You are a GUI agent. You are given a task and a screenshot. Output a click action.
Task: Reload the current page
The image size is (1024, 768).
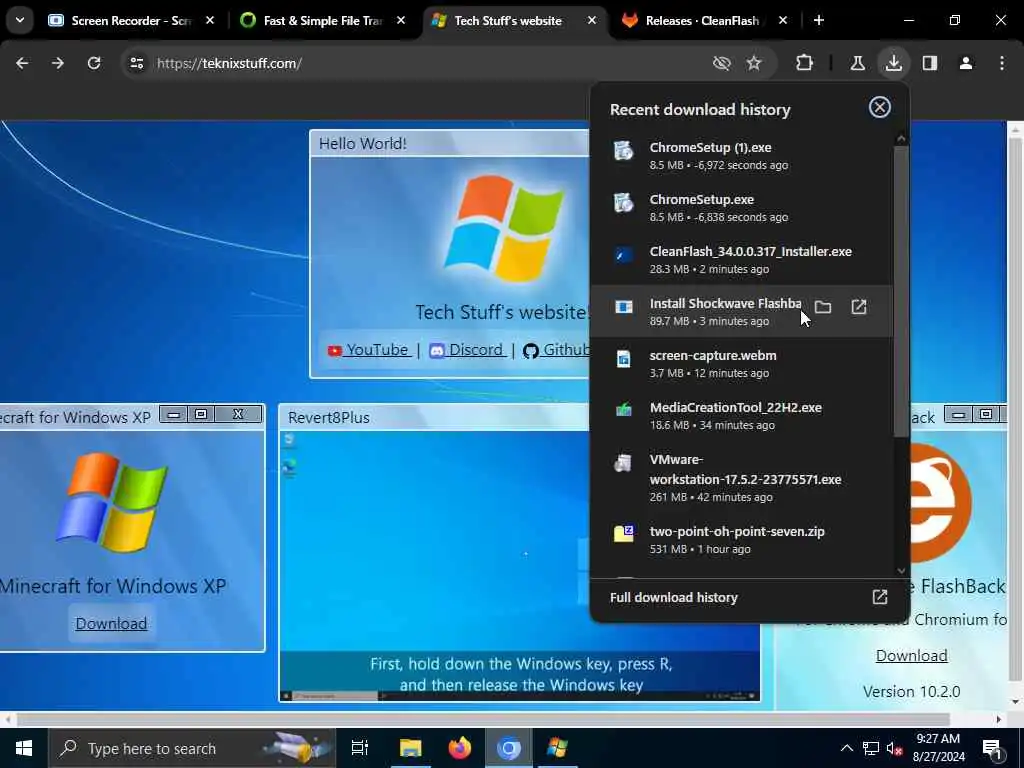click(x=94, y=63)
